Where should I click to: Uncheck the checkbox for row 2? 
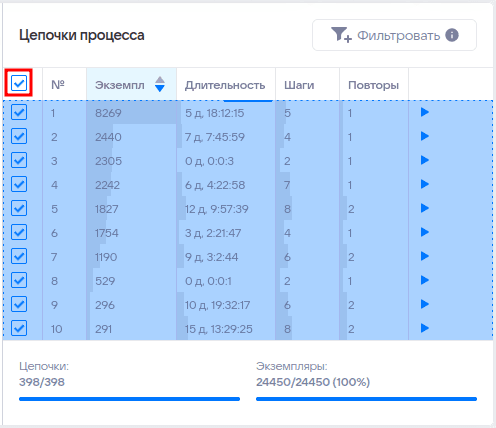pos(19,136)
